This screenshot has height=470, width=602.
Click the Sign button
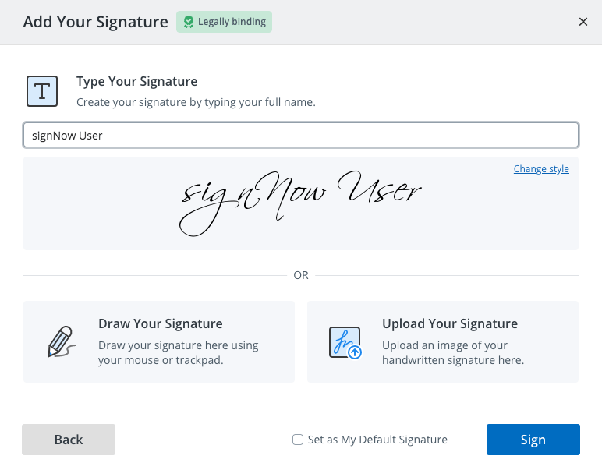click(533, 439)
